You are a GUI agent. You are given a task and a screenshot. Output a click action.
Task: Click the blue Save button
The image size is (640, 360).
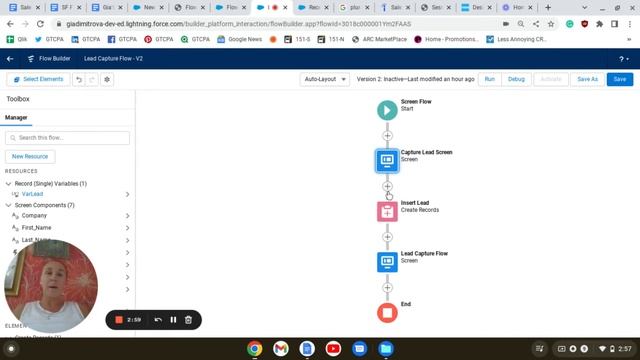(x=620, y=79)
